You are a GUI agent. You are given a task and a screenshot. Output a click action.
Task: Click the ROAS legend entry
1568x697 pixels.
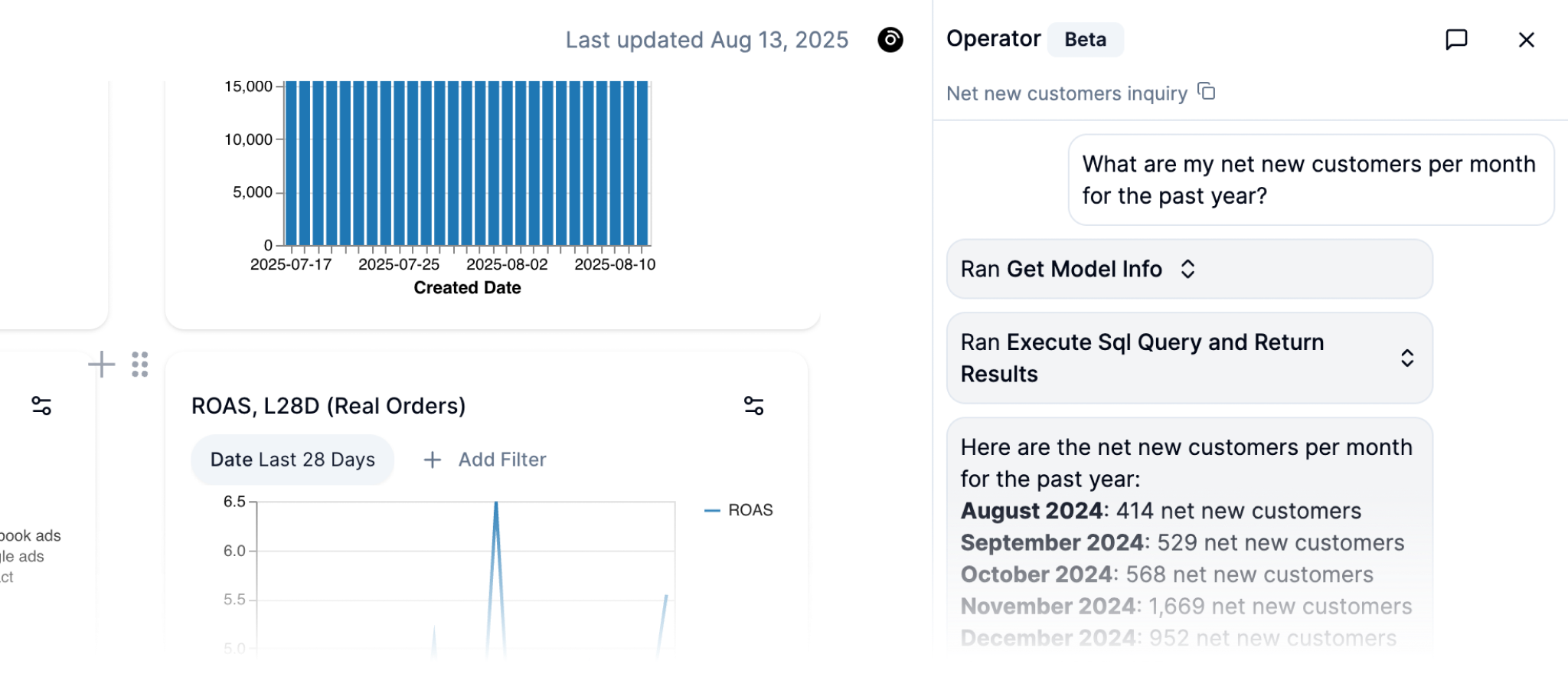pos(738,510)
